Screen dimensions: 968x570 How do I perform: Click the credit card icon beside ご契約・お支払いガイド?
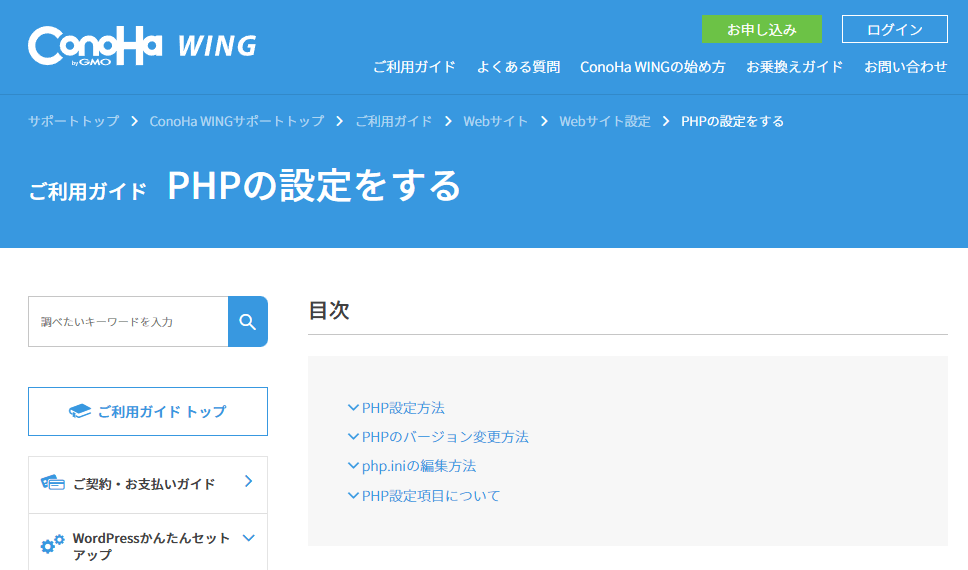click(52, 483)
